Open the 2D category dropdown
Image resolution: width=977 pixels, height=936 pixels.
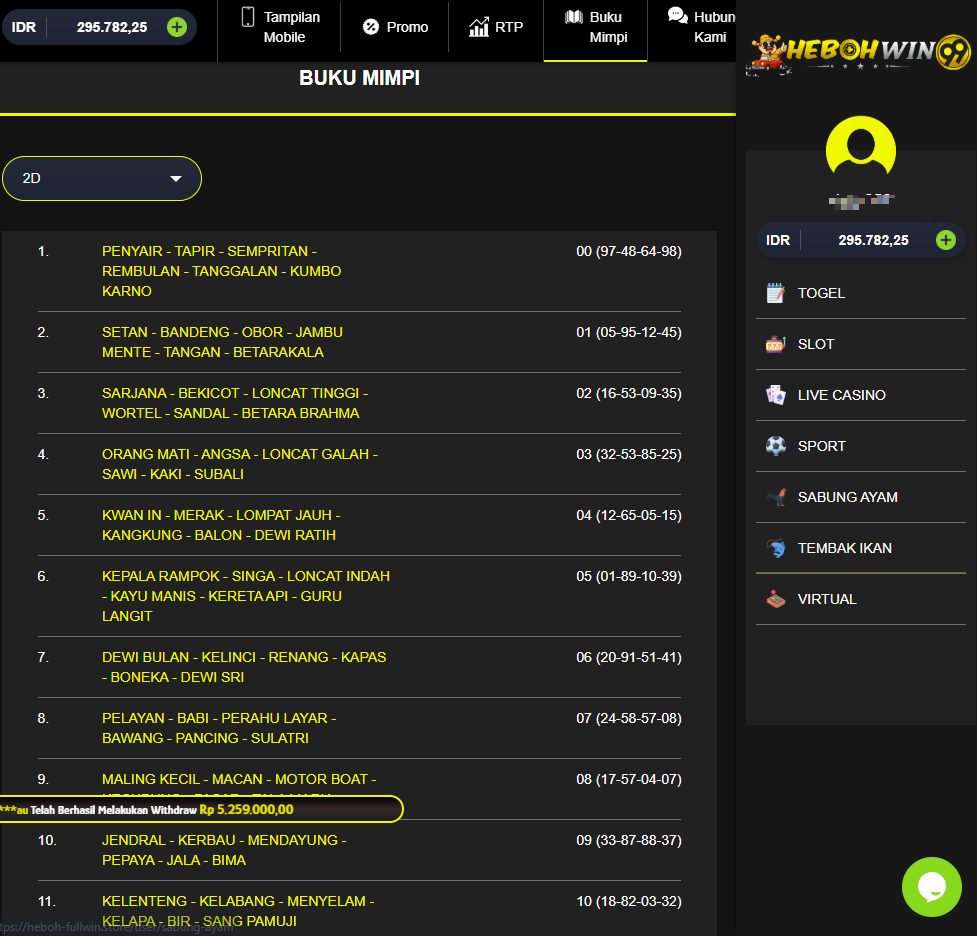[x=102, y=178]
